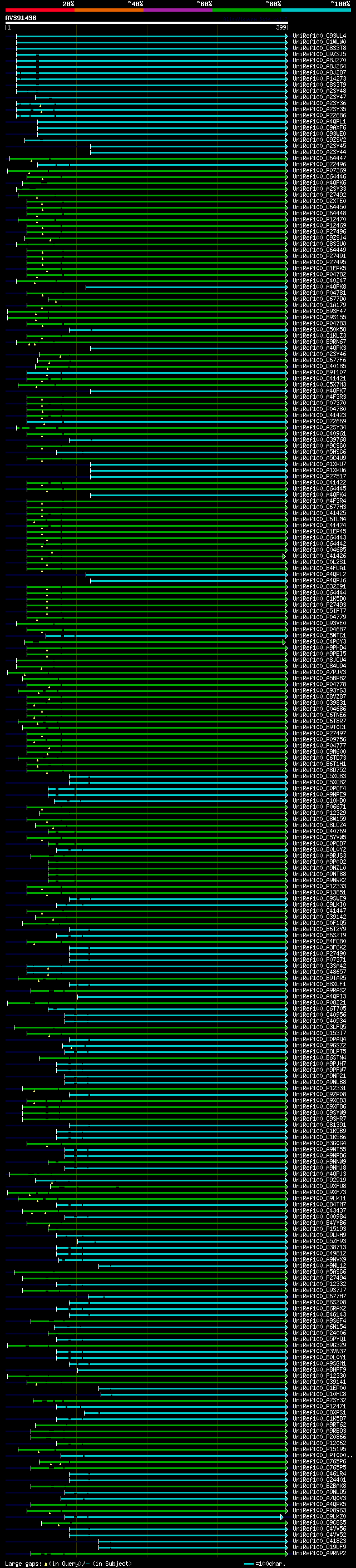Select label UniRef100_A2SY47

tap(319, 97)
